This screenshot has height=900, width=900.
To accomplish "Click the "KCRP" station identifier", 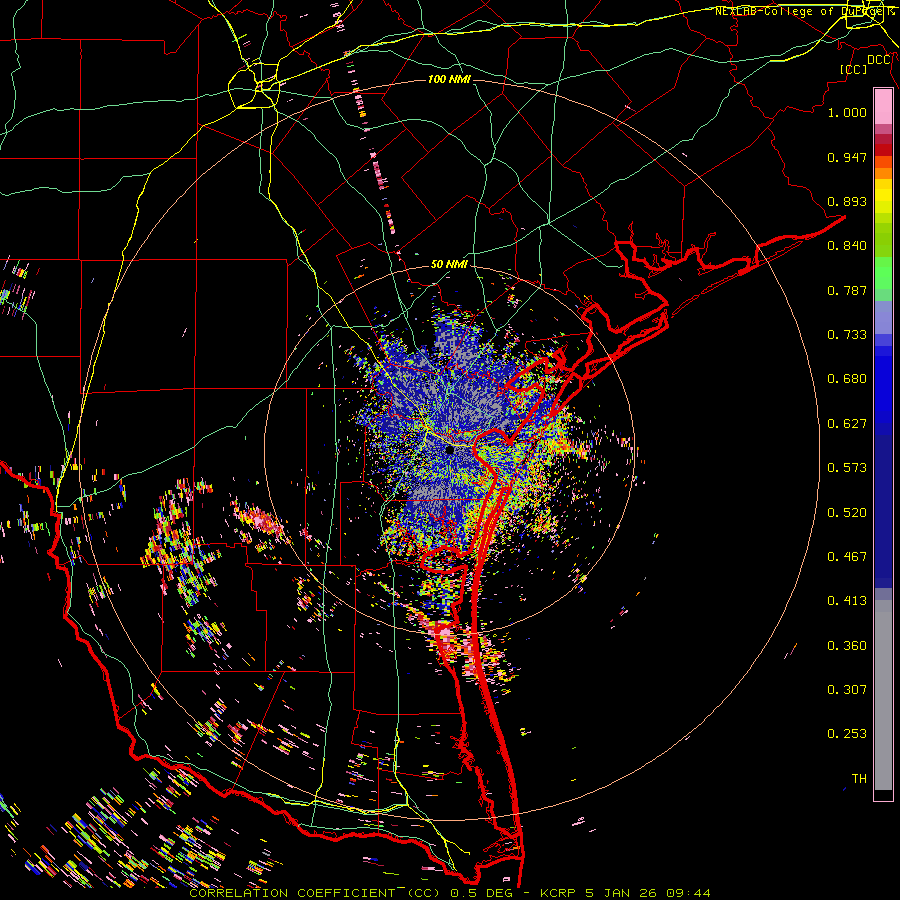I will pos(558,893).
